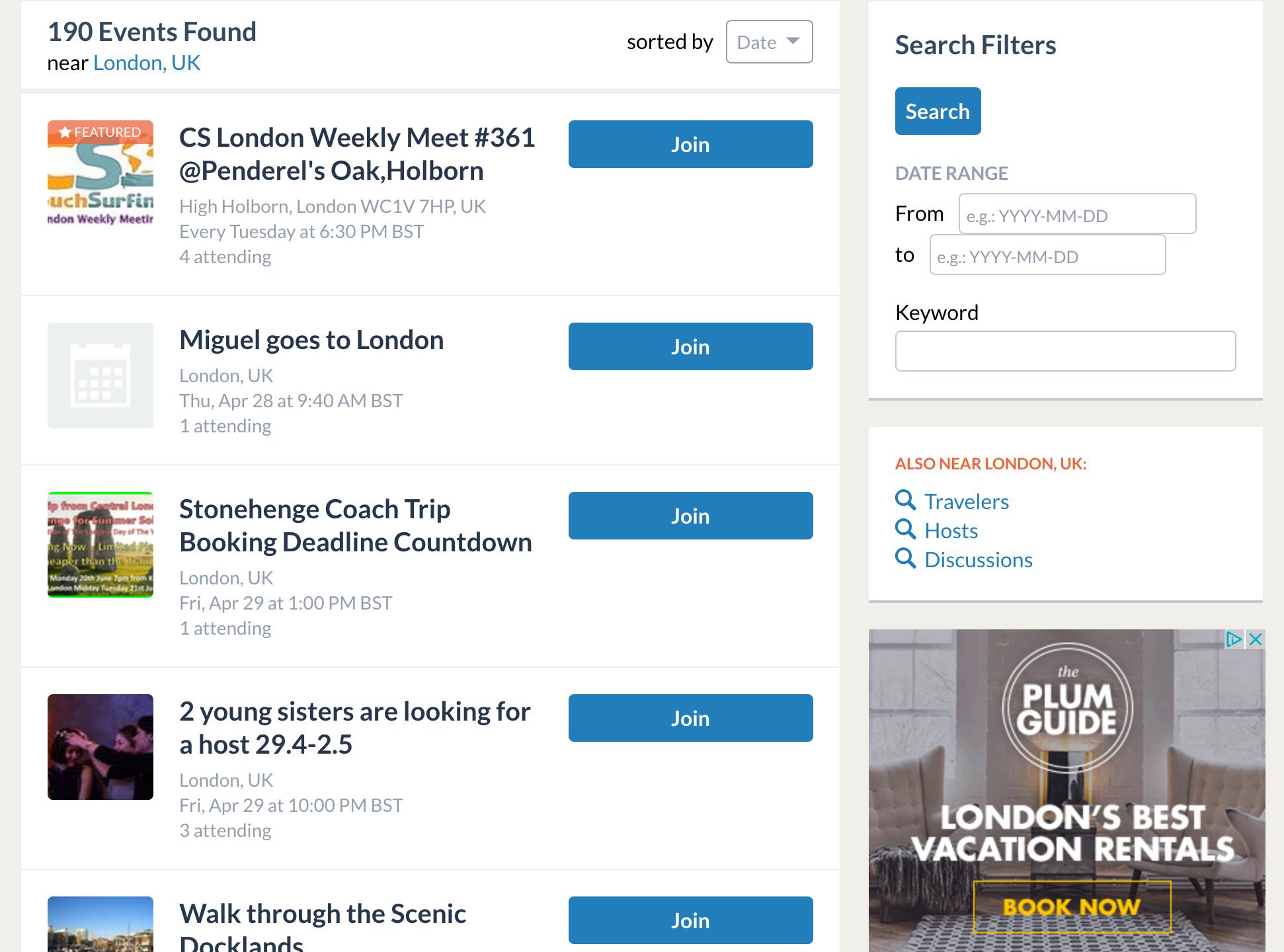Viewport: 1284px width, 952px height.
Task: Open Stonehenge Coach Trip Booking Deadline title
Action: click(356, 526)
